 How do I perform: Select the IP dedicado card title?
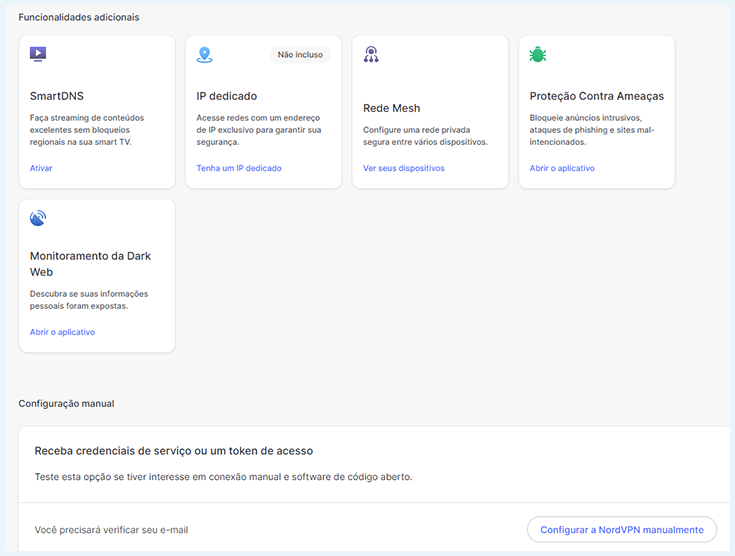(226, 96)
